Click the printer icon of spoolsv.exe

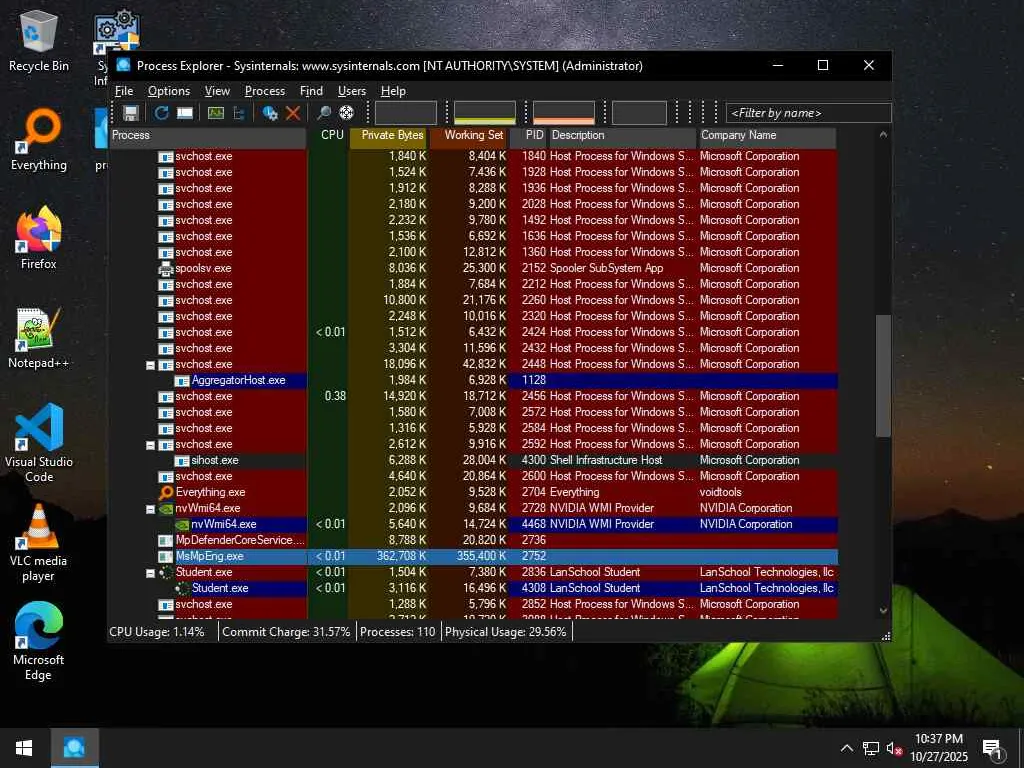click(x=166, y=268)
